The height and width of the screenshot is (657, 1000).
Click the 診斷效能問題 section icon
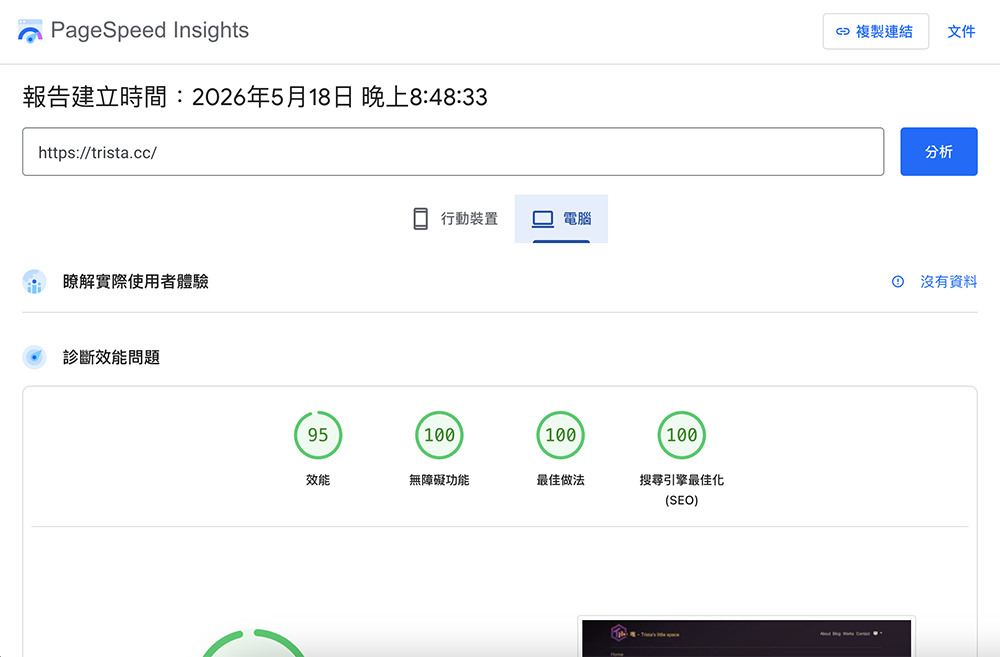coord(34,357)
